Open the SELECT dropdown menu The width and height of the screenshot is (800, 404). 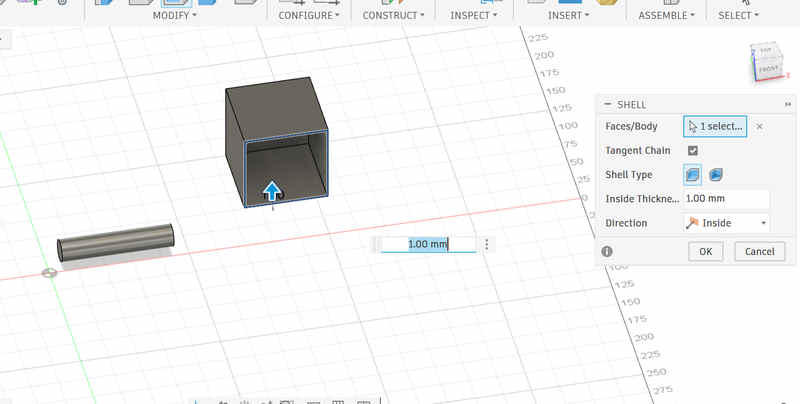(x=738, y=15)
